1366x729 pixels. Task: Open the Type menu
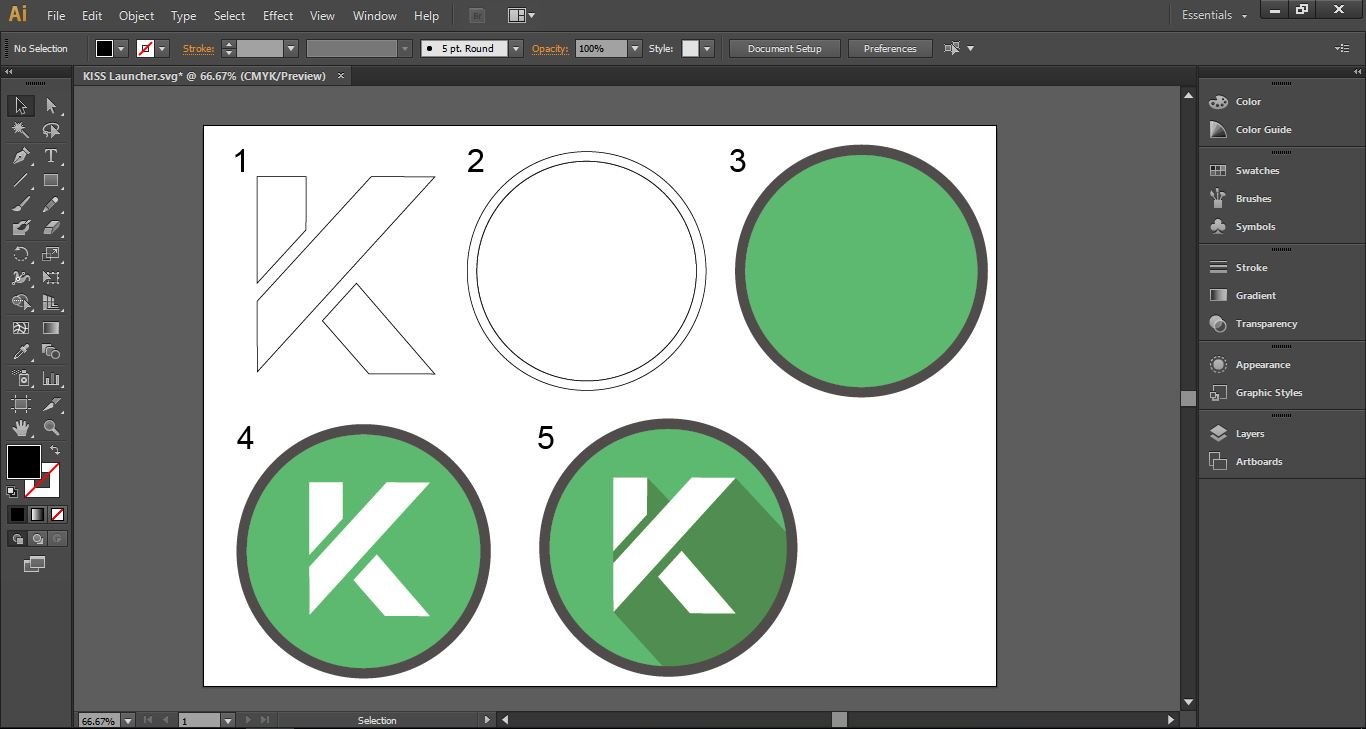[183, 16]
